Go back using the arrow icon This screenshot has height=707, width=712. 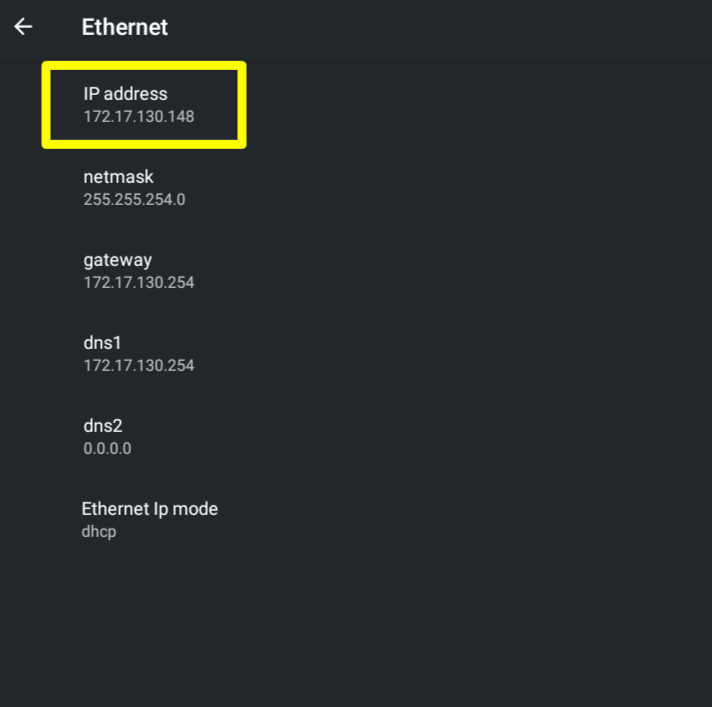23,27
